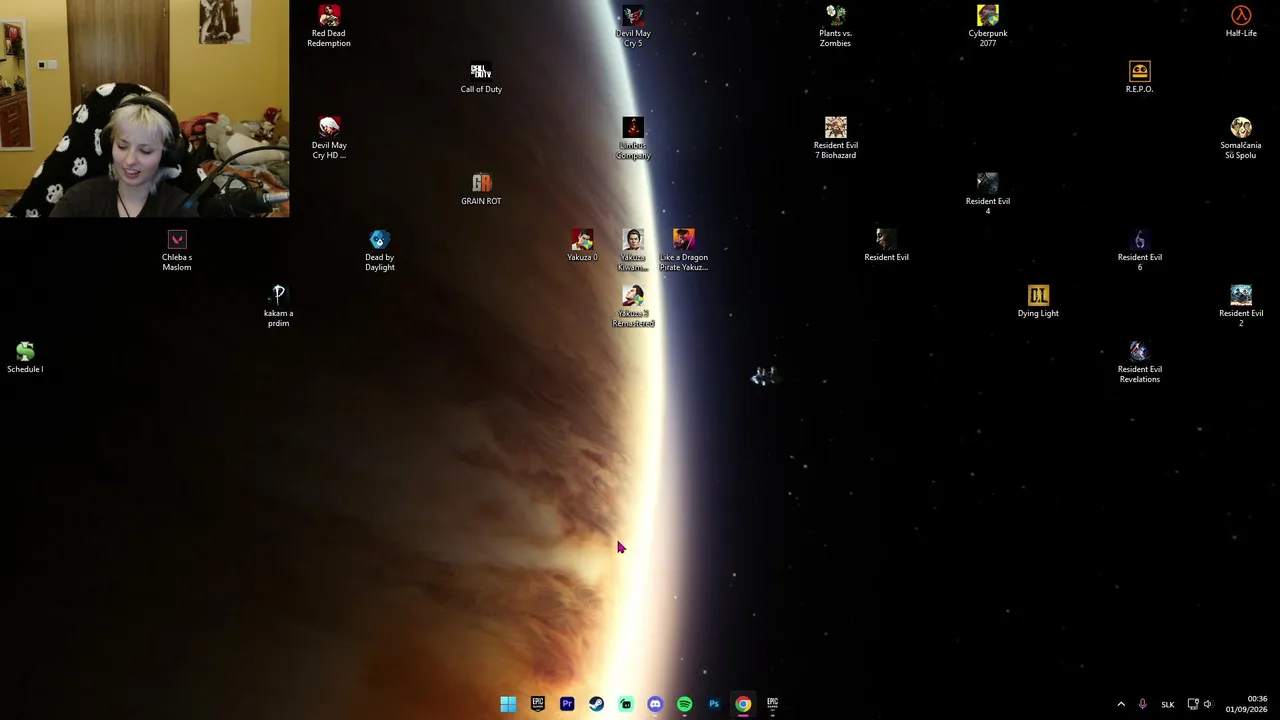Click the Resident Evil Revelations shortcut

tap(1140, 362)
